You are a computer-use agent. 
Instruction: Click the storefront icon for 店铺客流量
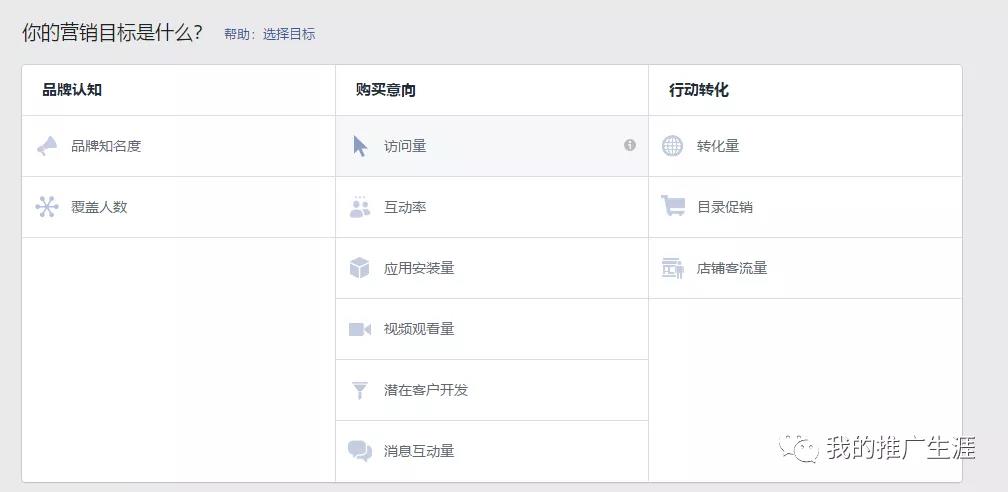click(x=673, y=268)
